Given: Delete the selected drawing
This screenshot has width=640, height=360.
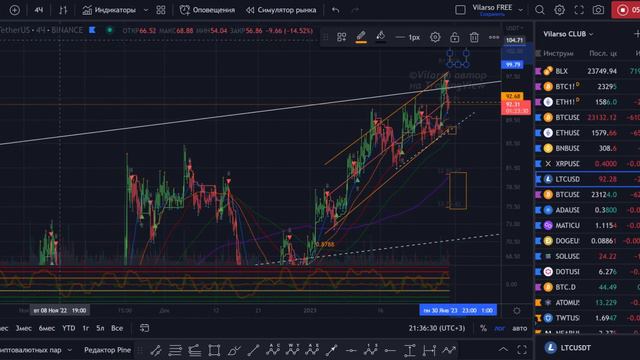Looking at the screenshot, I should 474,38.
